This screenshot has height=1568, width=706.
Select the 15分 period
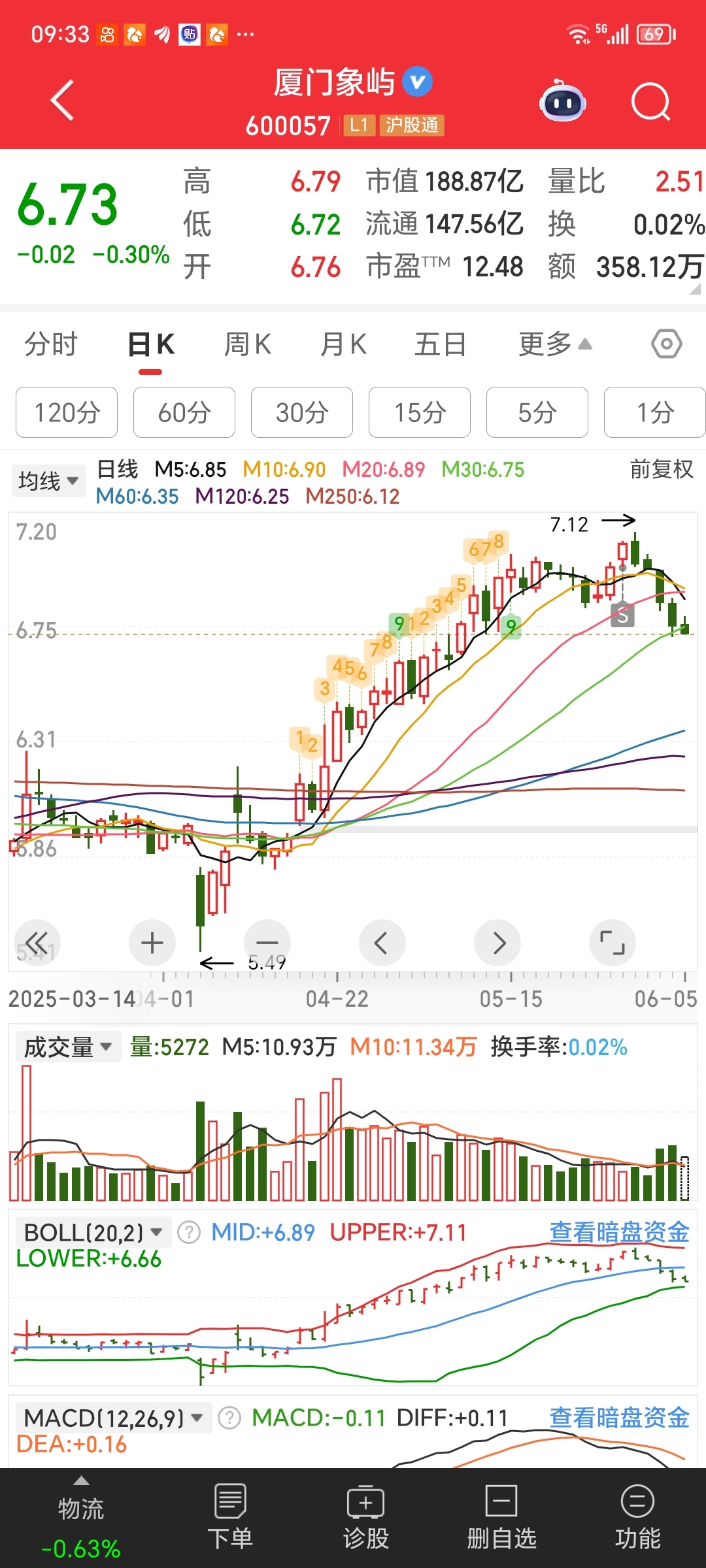(420, 412)
